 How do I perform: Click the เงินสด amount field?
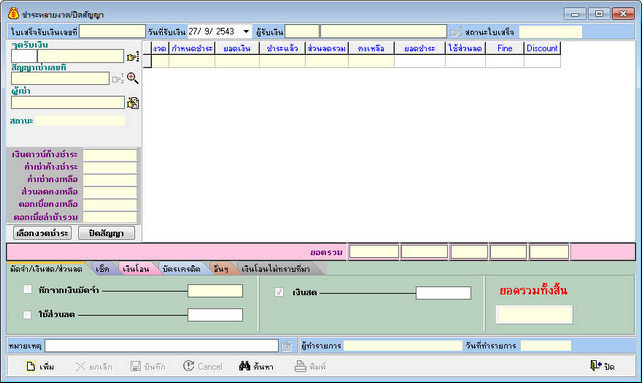(x=443, y=293)
